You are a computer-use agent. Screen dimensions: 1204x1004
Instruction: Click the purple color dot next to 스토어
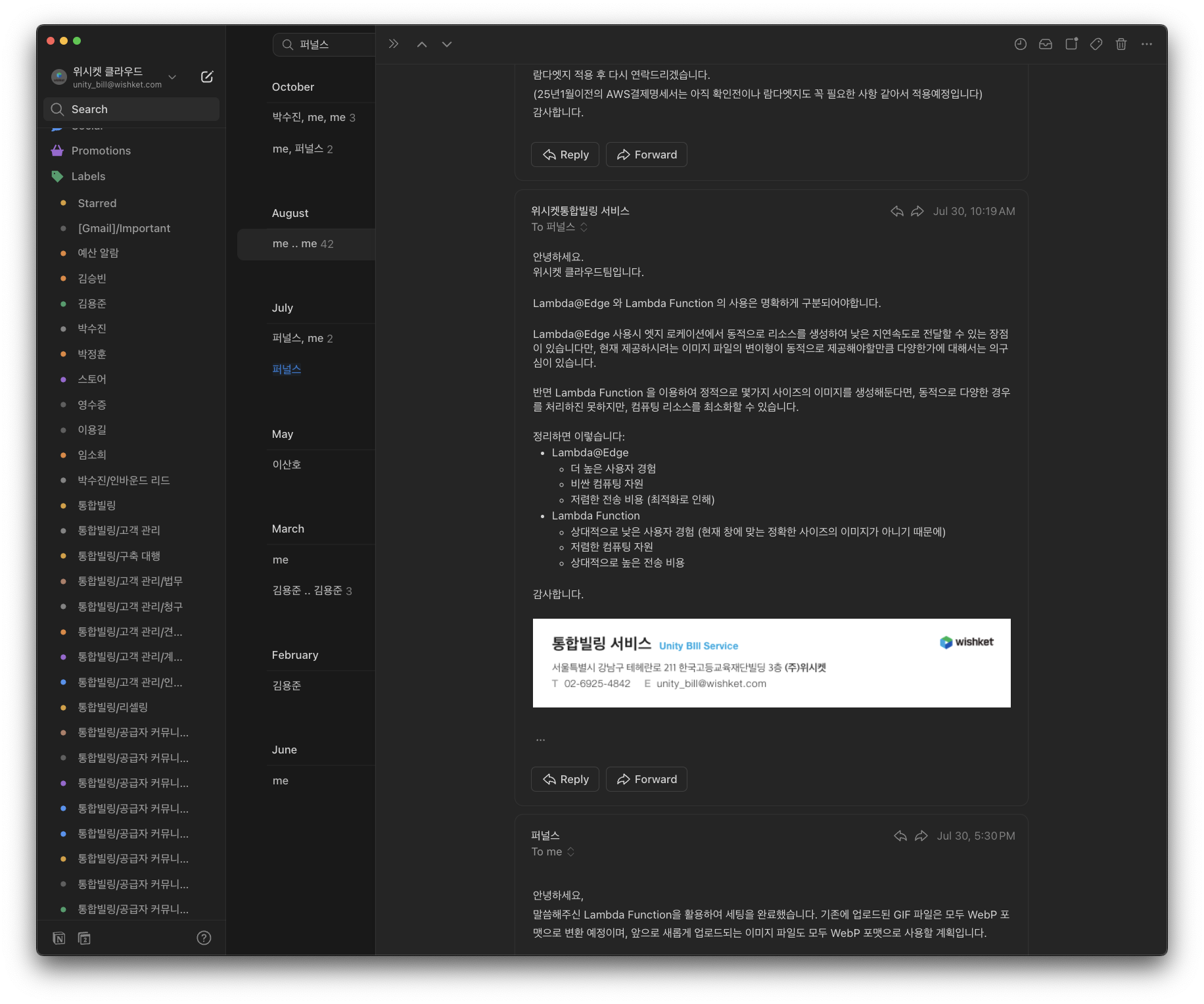(x=63, y=379)
